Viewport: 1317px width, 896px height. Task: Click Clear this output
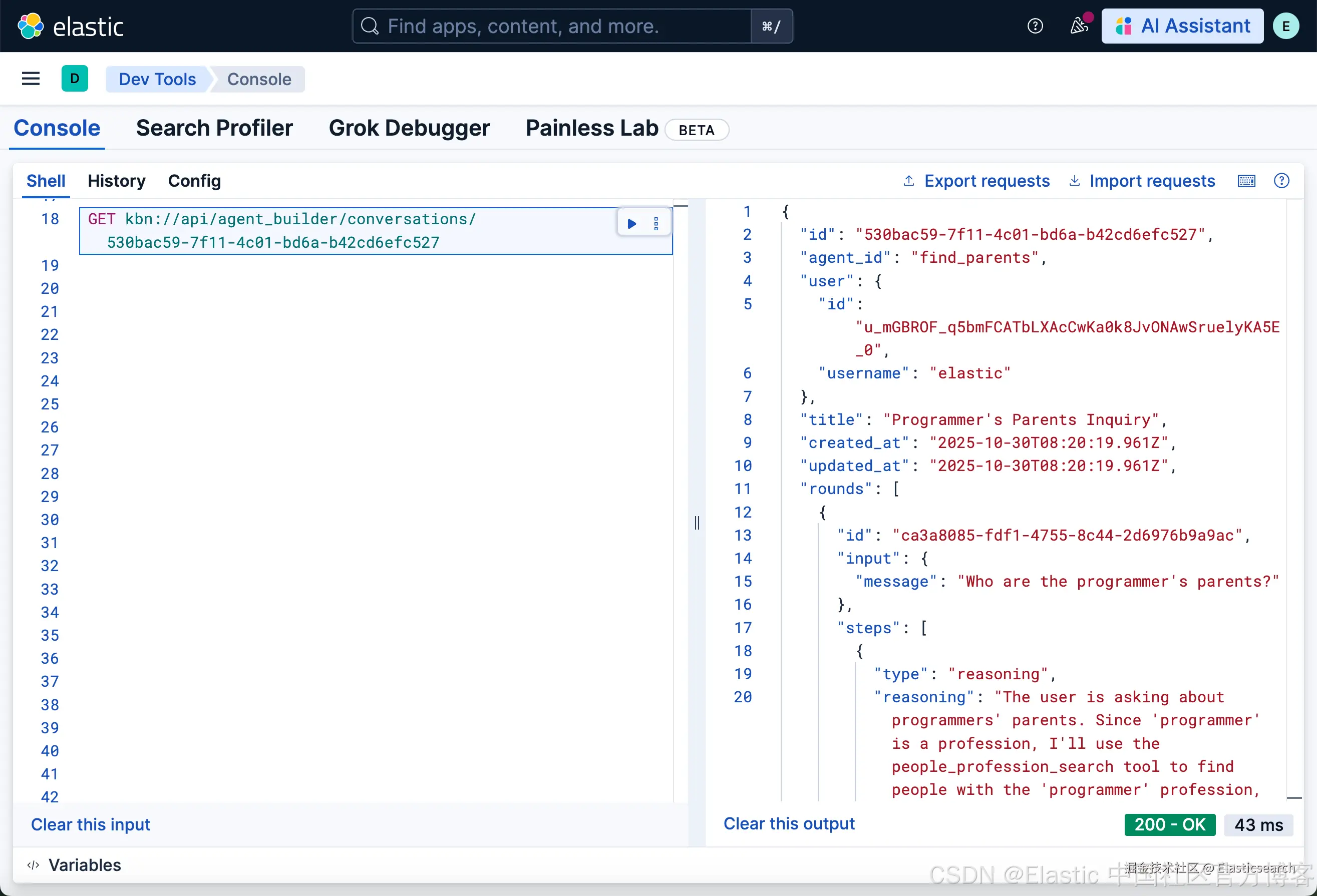coord(788,823)
